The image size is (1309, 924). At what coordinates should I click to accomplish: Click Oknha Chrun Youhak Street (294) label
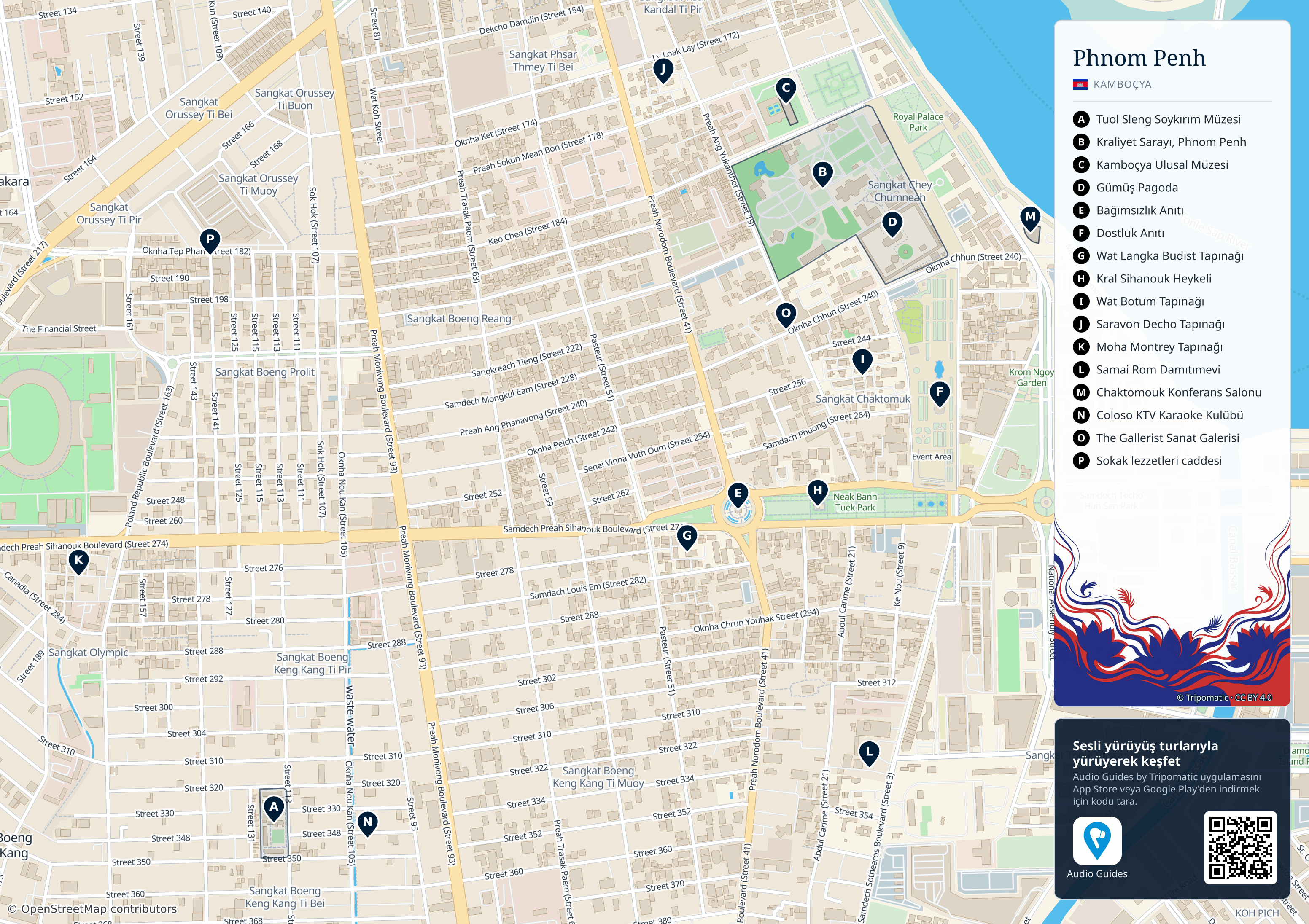tap(756, 620)
